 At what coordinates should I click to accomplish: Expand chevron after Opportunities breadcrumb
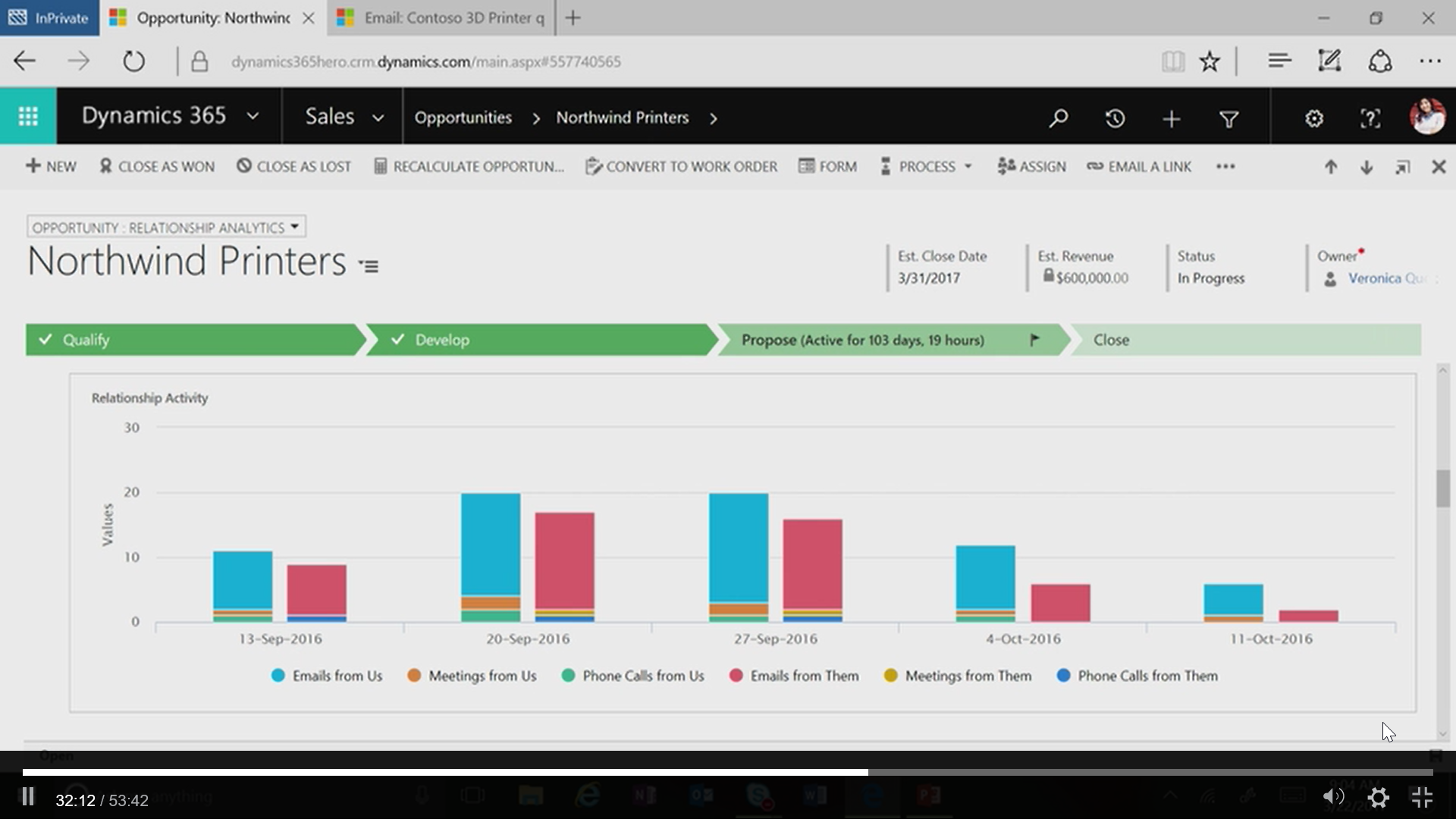click(x=536, y=118)
